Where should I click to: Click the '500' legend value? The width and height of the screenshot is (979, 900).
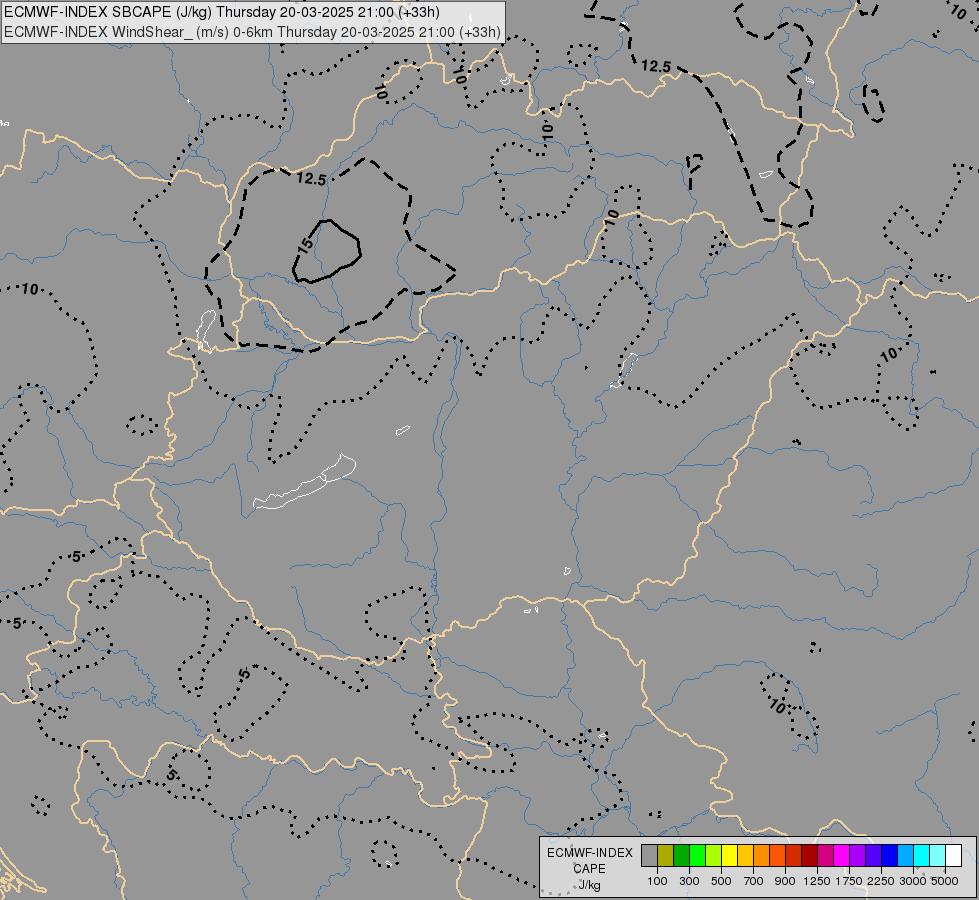pyautogui.click(x=721, y=881)
